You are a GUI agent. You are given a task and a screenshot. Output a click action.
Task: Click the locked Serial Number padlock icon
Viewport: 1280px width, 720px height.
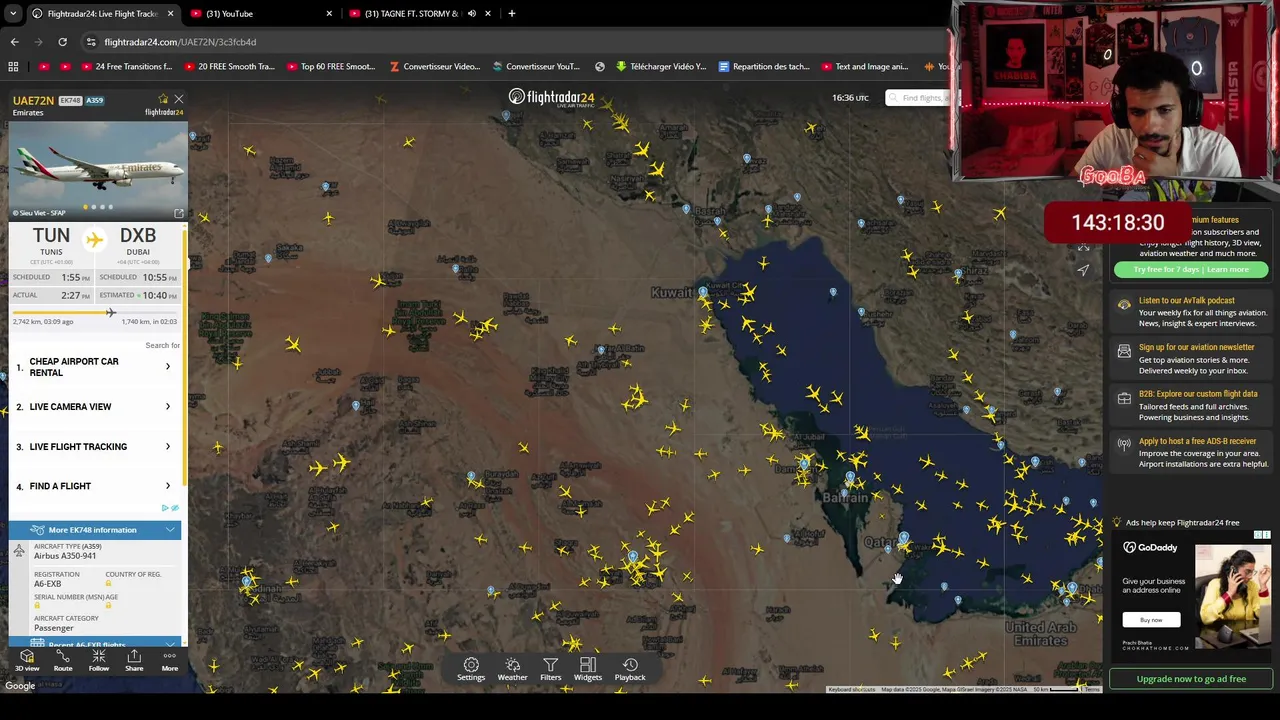click(37, 606)
